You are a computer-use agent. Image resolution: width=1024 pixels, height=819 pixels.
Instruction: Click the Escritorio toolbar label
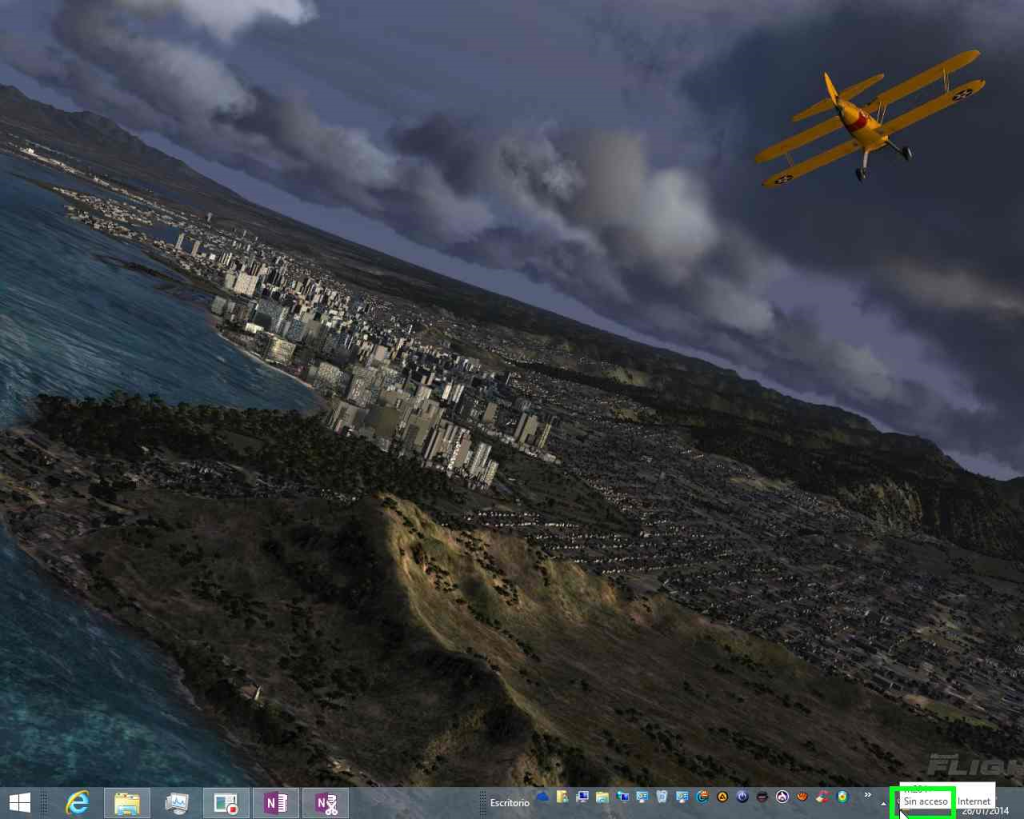[x=509, y=803]
